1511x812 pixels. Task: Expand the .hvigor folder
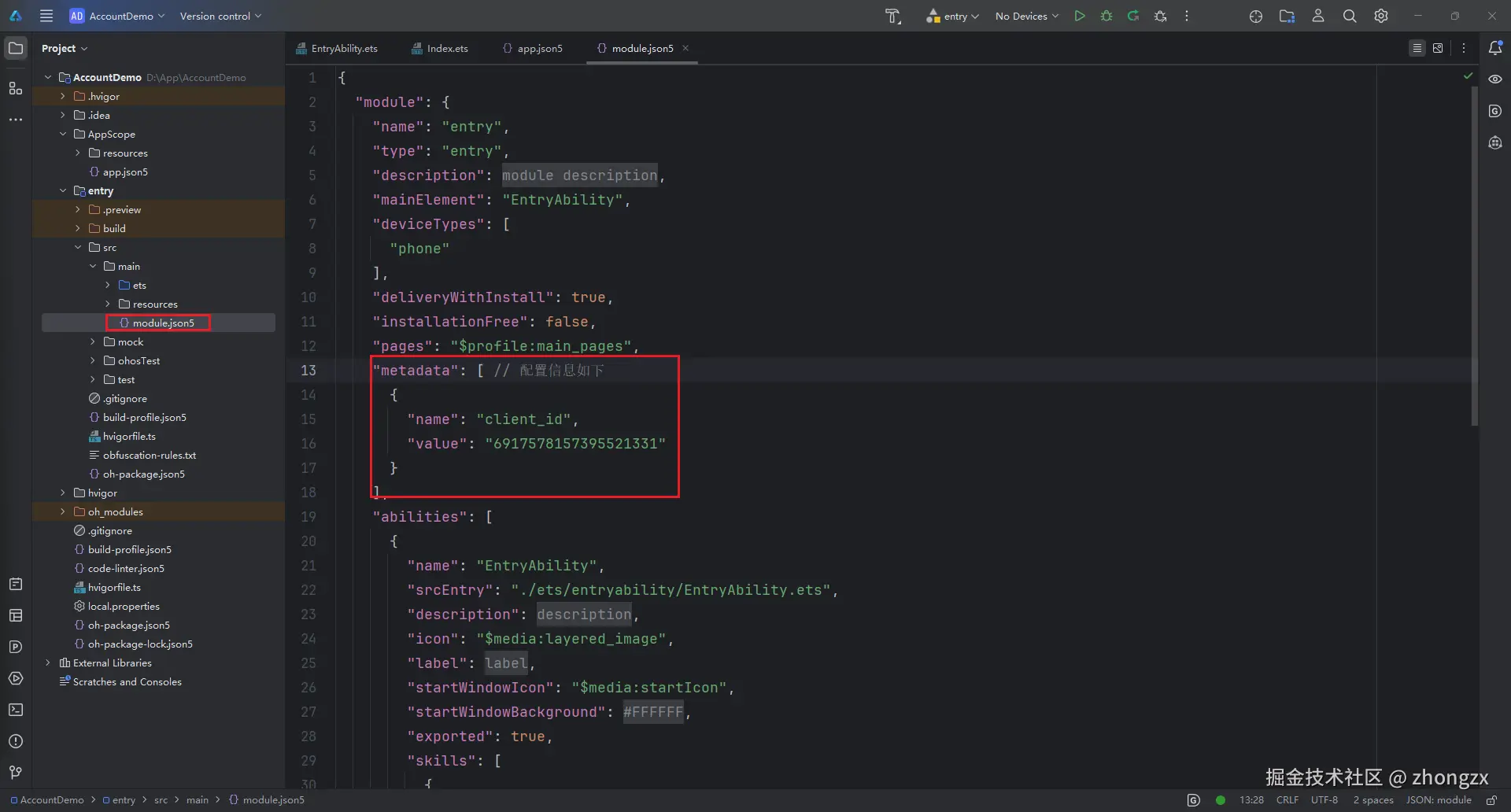[x=63, y=96]
